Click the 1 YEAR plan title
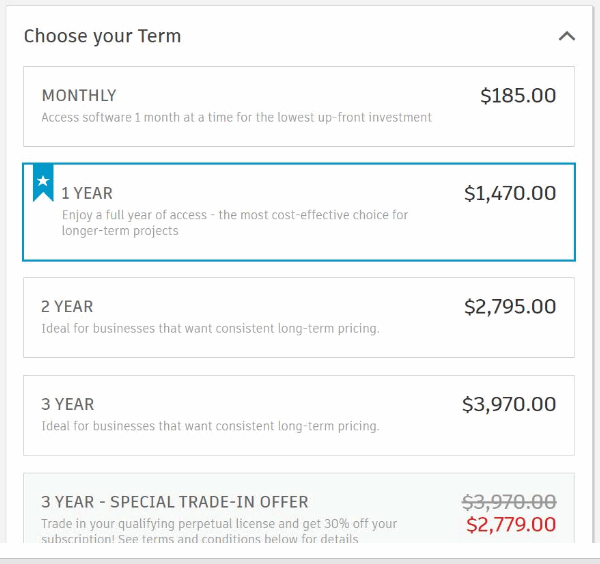Viewport: 600px width, 564px height. pos(87,194)
